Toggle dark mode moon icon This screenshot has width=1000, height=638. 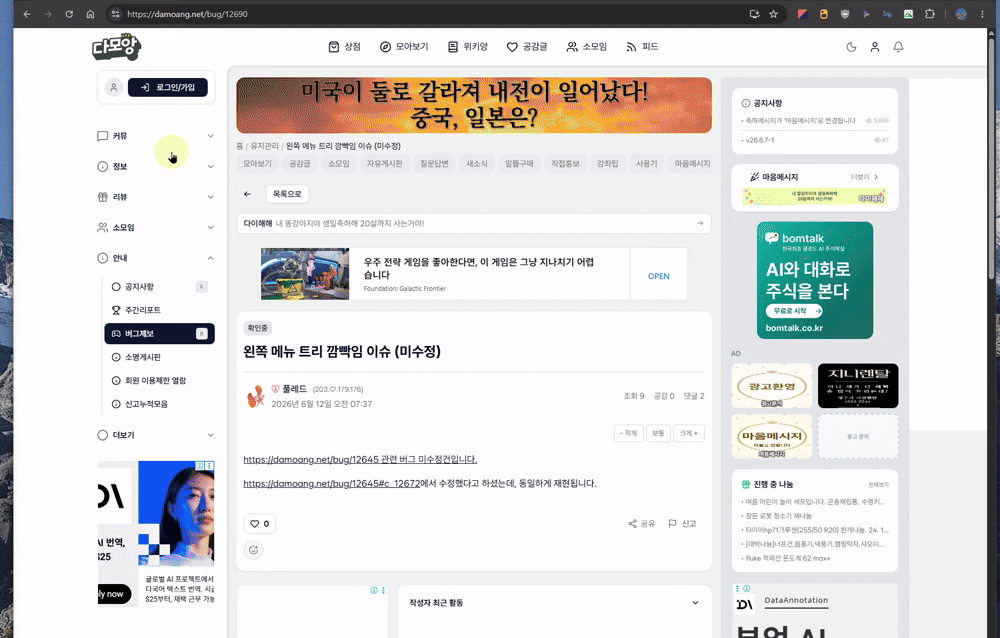[x=851, y=47]
